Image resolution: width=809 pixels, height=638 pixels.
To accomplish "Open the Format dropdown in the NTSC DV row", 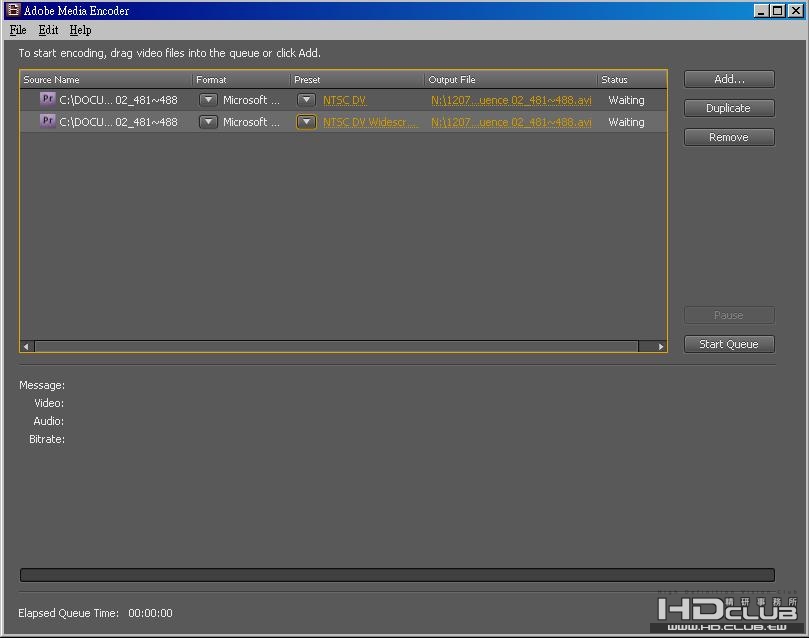I will click(208, 100).
